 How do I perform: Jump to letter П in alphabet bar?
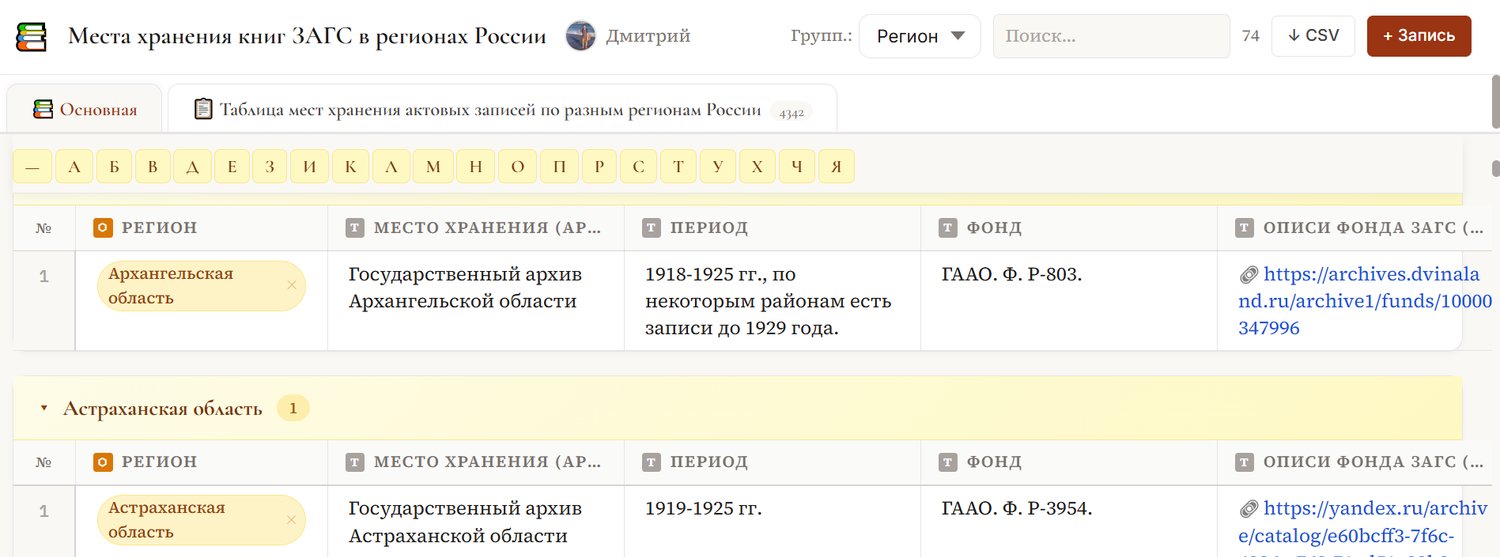559,167
